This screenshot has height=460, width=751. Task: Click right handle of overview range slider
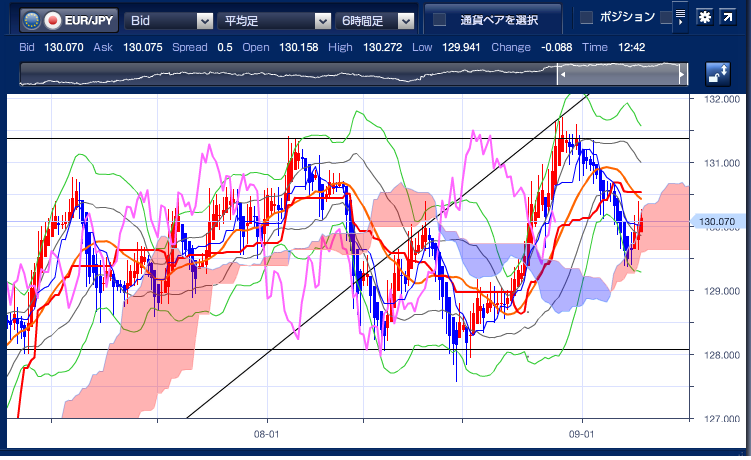(x=682, y=75)
